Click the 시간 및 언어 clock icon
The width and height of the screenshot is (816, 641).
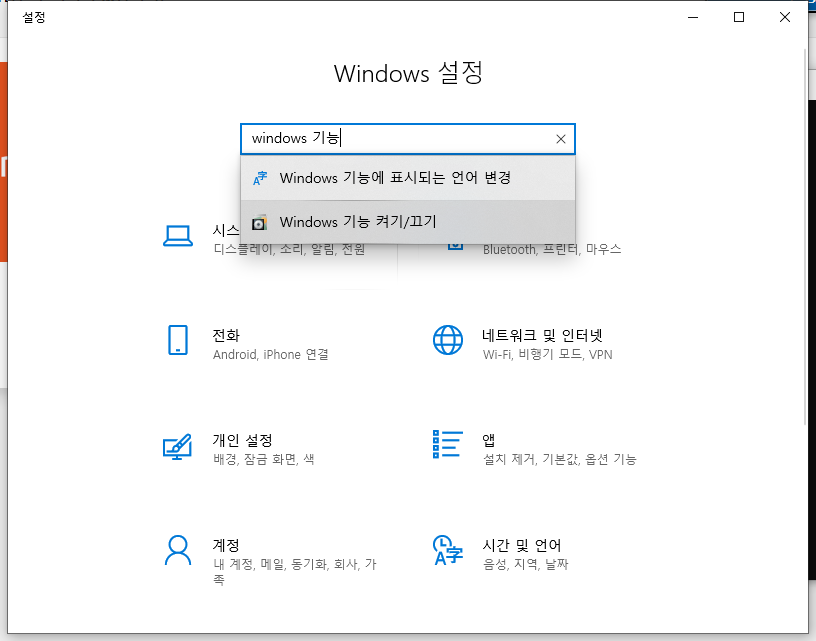448,550
